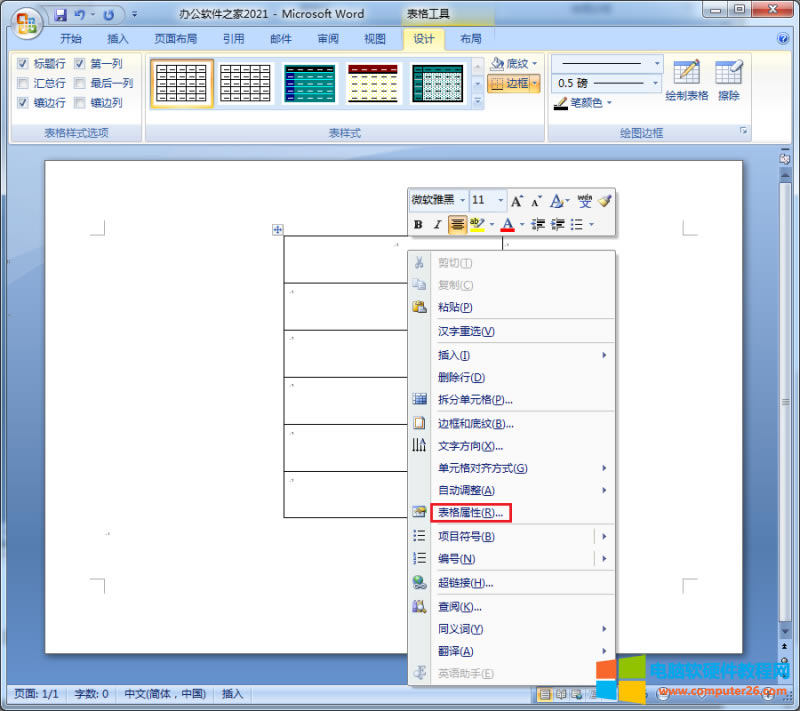Expand the 边框 borders dropdown arrow
The height and width of the screenshot is (711, 800).
click(535, 84)
